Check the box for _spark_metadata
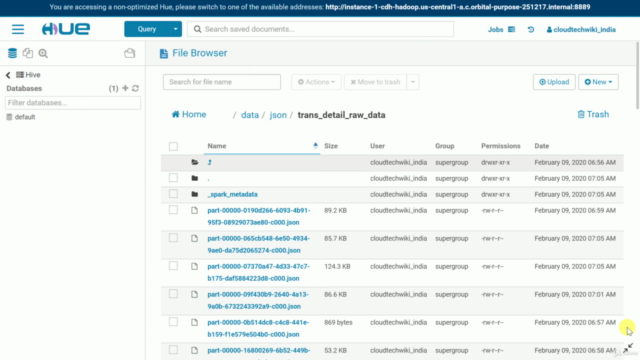 tap(173, 193)
